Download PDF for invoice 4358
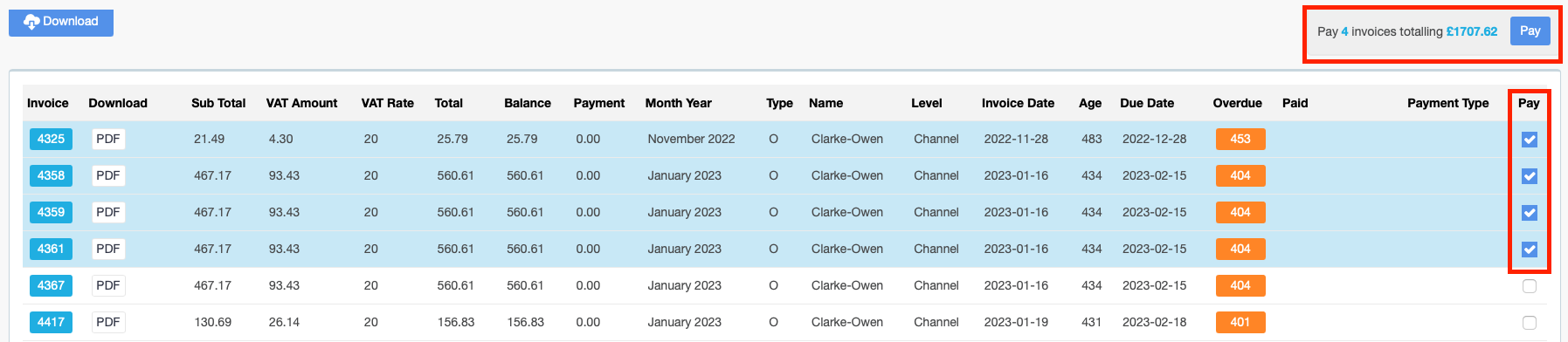Viewport: 1568px width, 342px height. [x=108, y=175]
